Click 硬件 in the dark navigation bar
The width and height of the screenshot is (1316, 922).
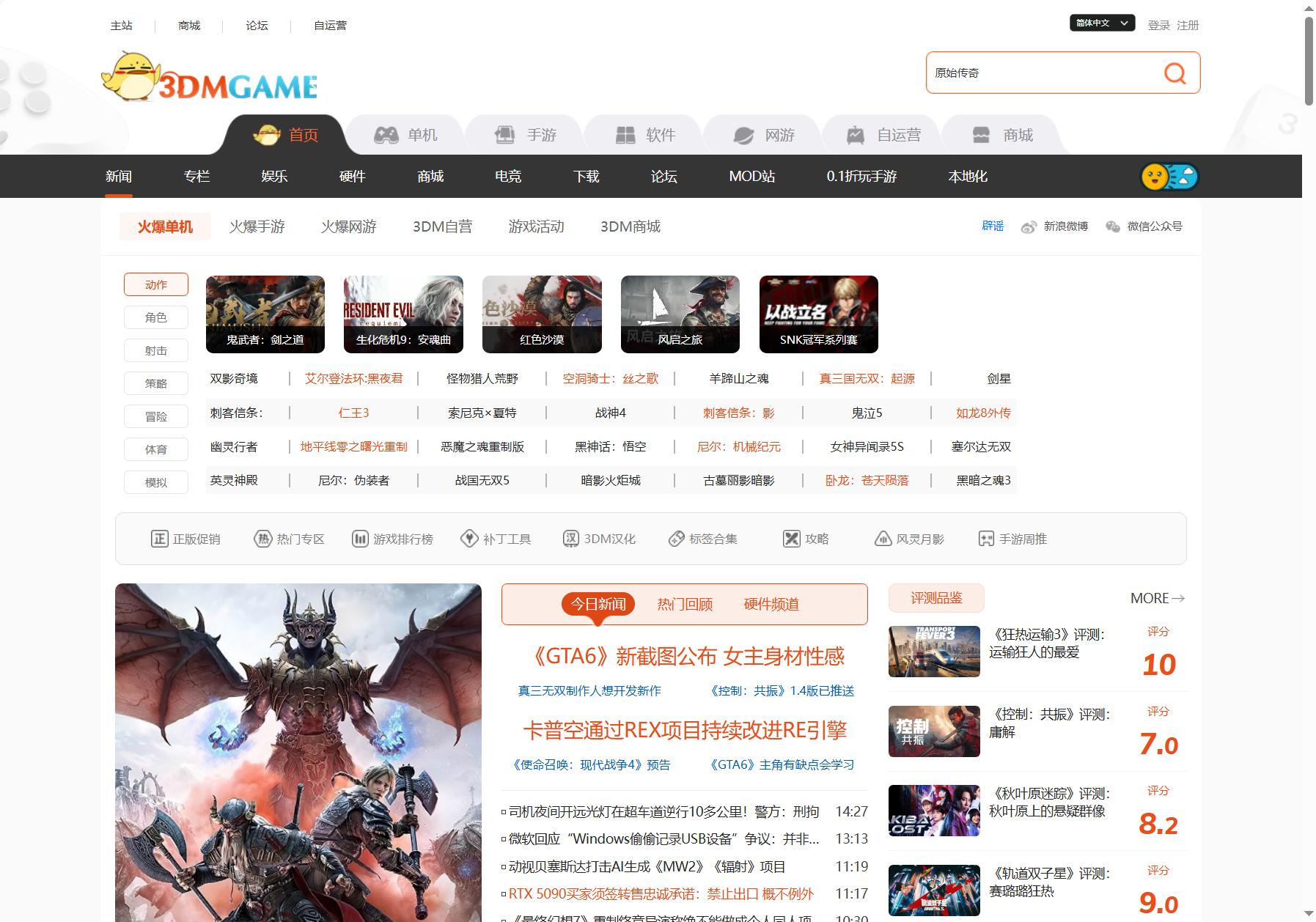(352, 177)
